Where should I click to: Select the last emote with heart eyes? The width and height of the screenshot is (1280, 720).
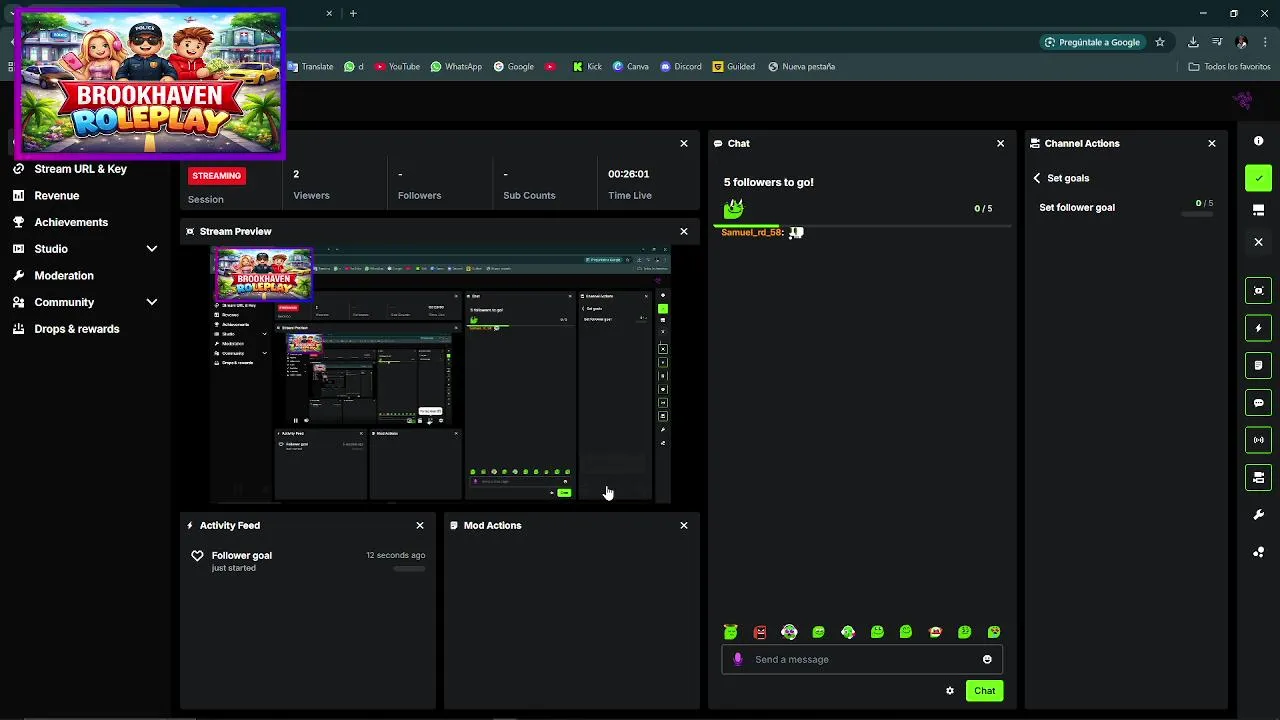pos(994,632)
